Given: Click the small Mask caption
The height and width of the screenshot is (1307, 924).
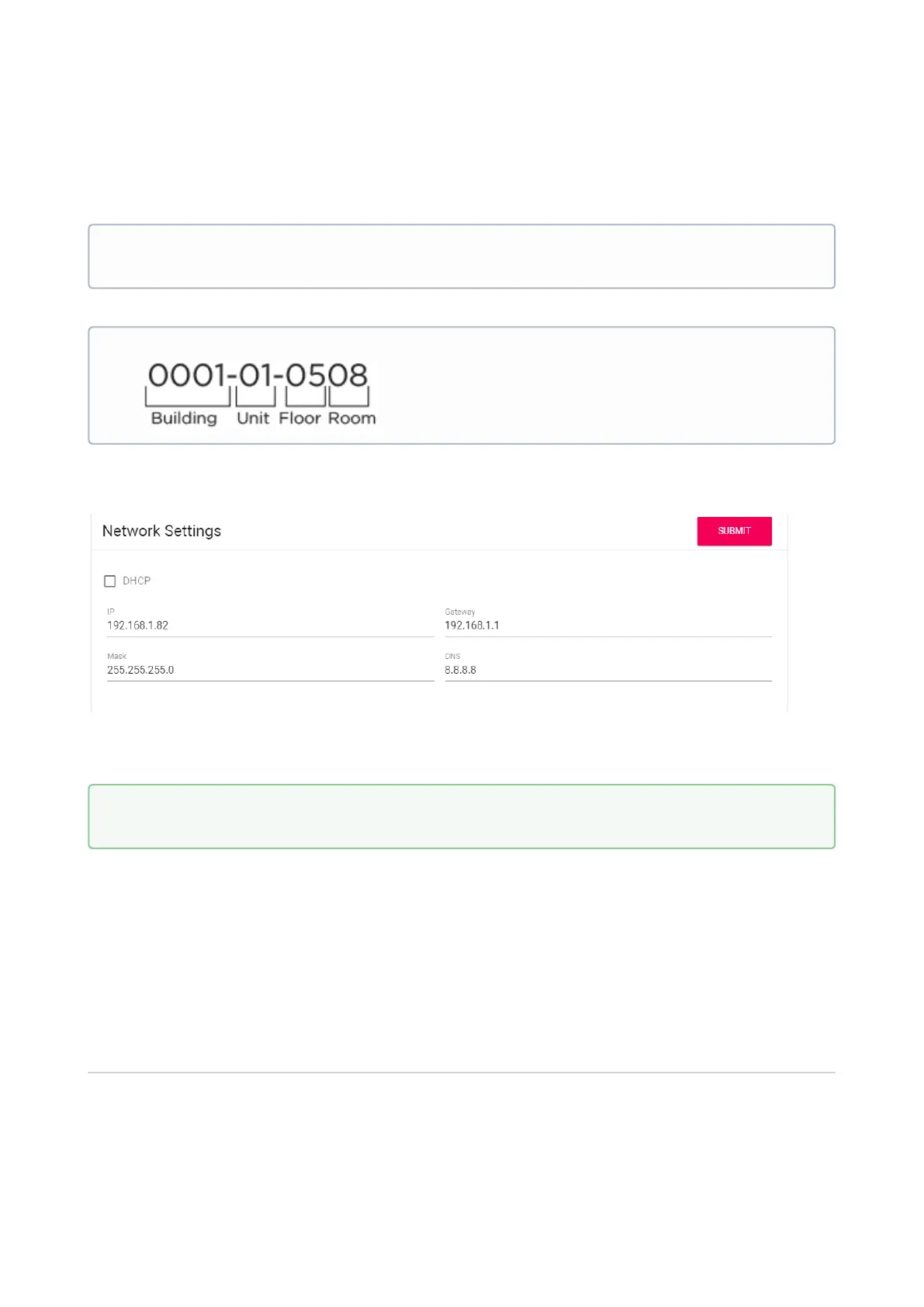Looking at the screenshot, I should click(116, 656).
